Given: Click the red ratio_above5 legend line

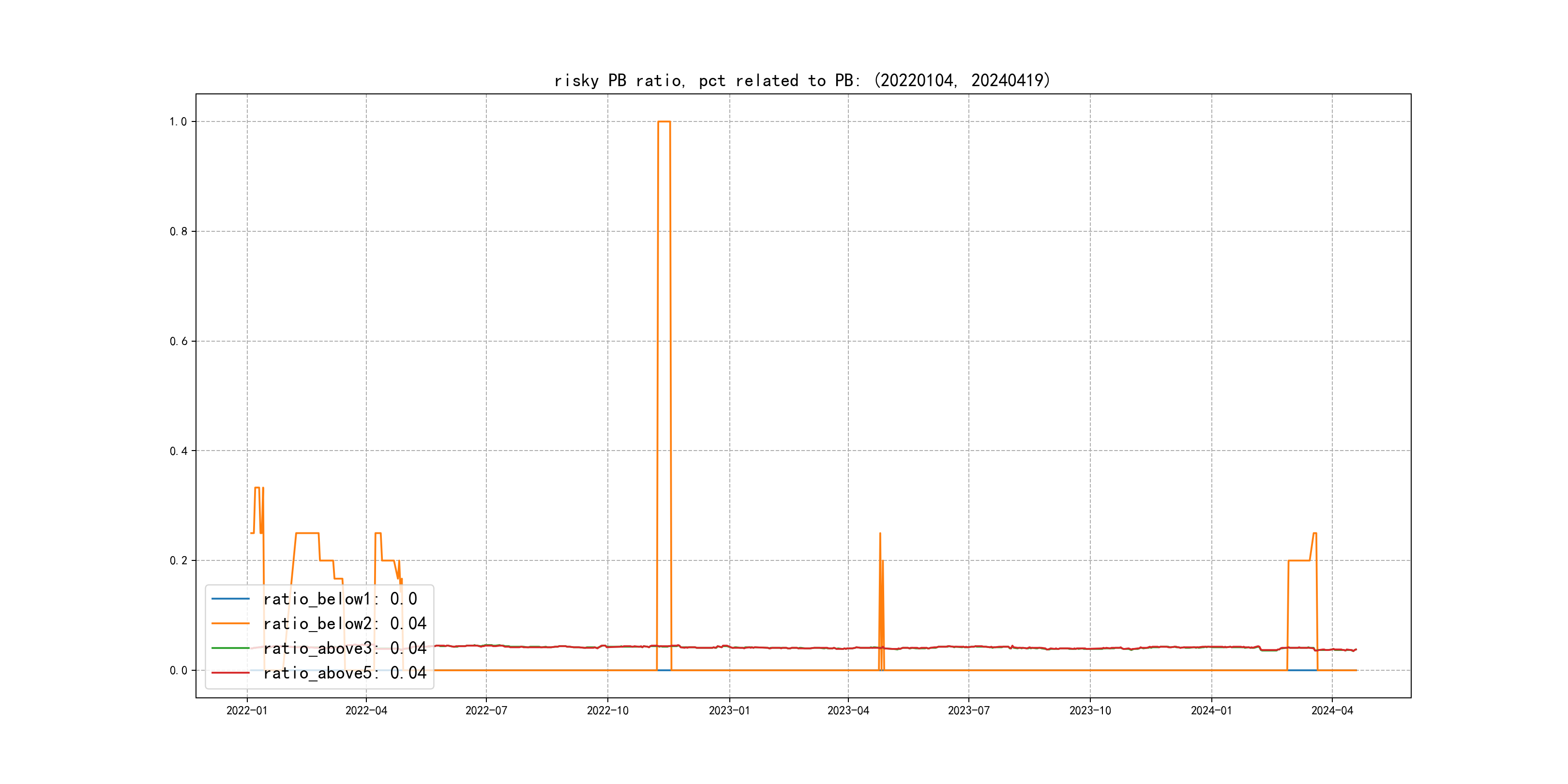Looking at the screenshot, I should 230,673.
